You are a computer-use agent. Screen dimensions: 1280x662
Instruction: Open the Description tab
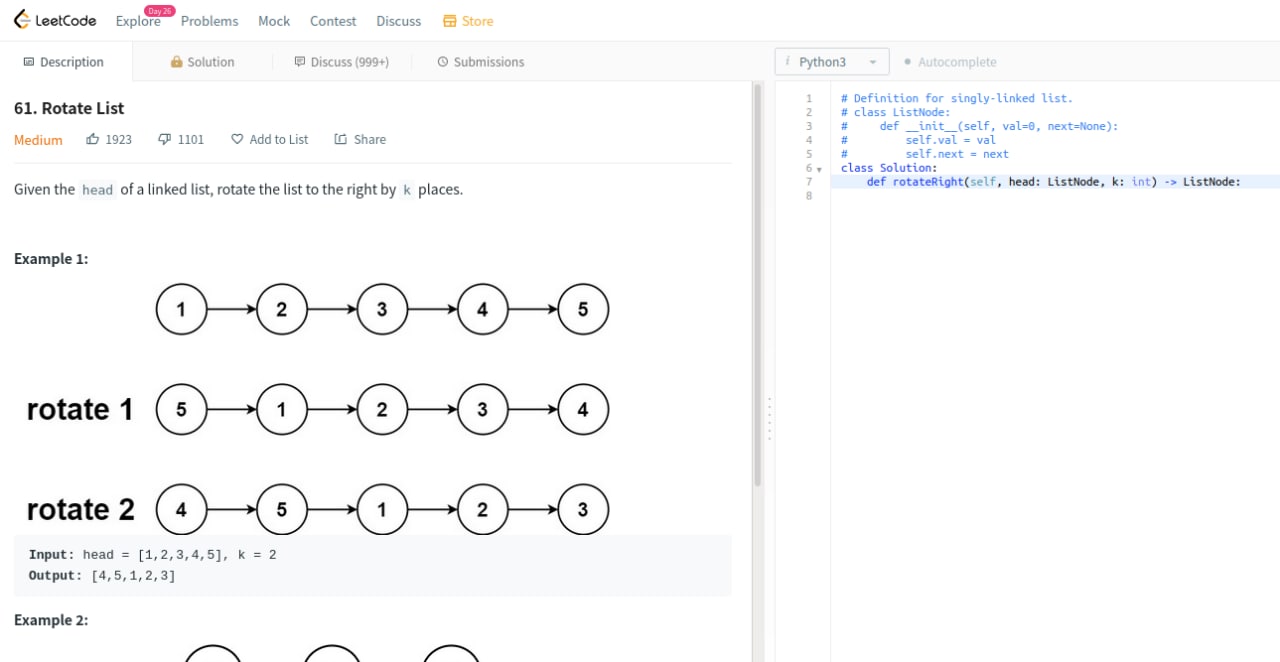[64, 62]
